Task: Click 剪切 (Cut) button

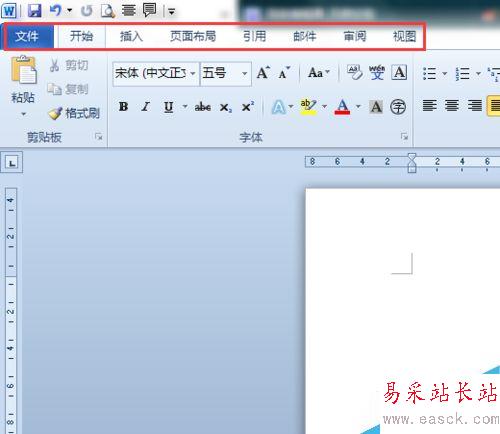Action: click(x=69, y=65)
